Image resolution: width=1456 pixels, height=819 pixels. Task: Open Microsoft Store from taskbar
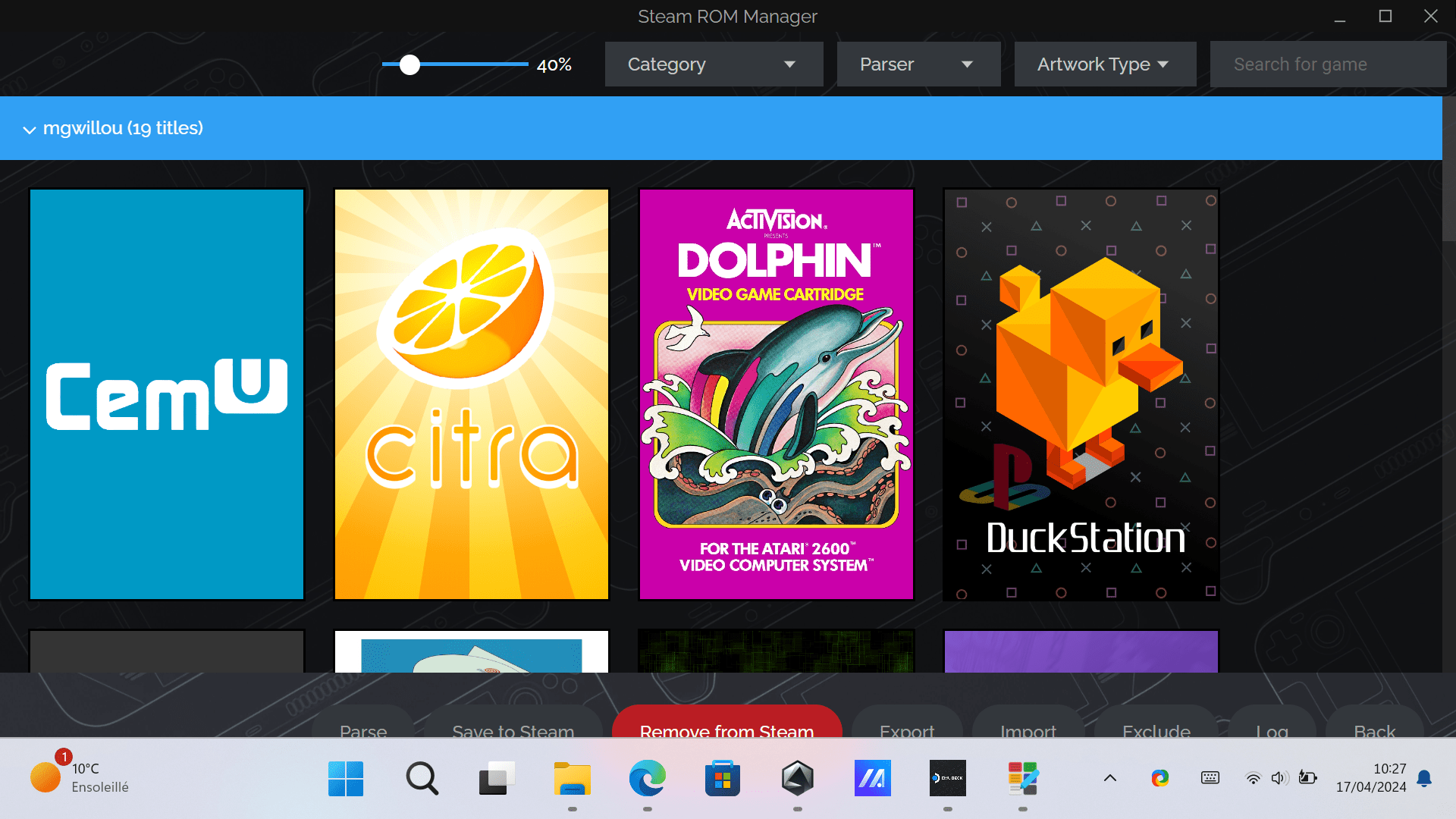722,778
